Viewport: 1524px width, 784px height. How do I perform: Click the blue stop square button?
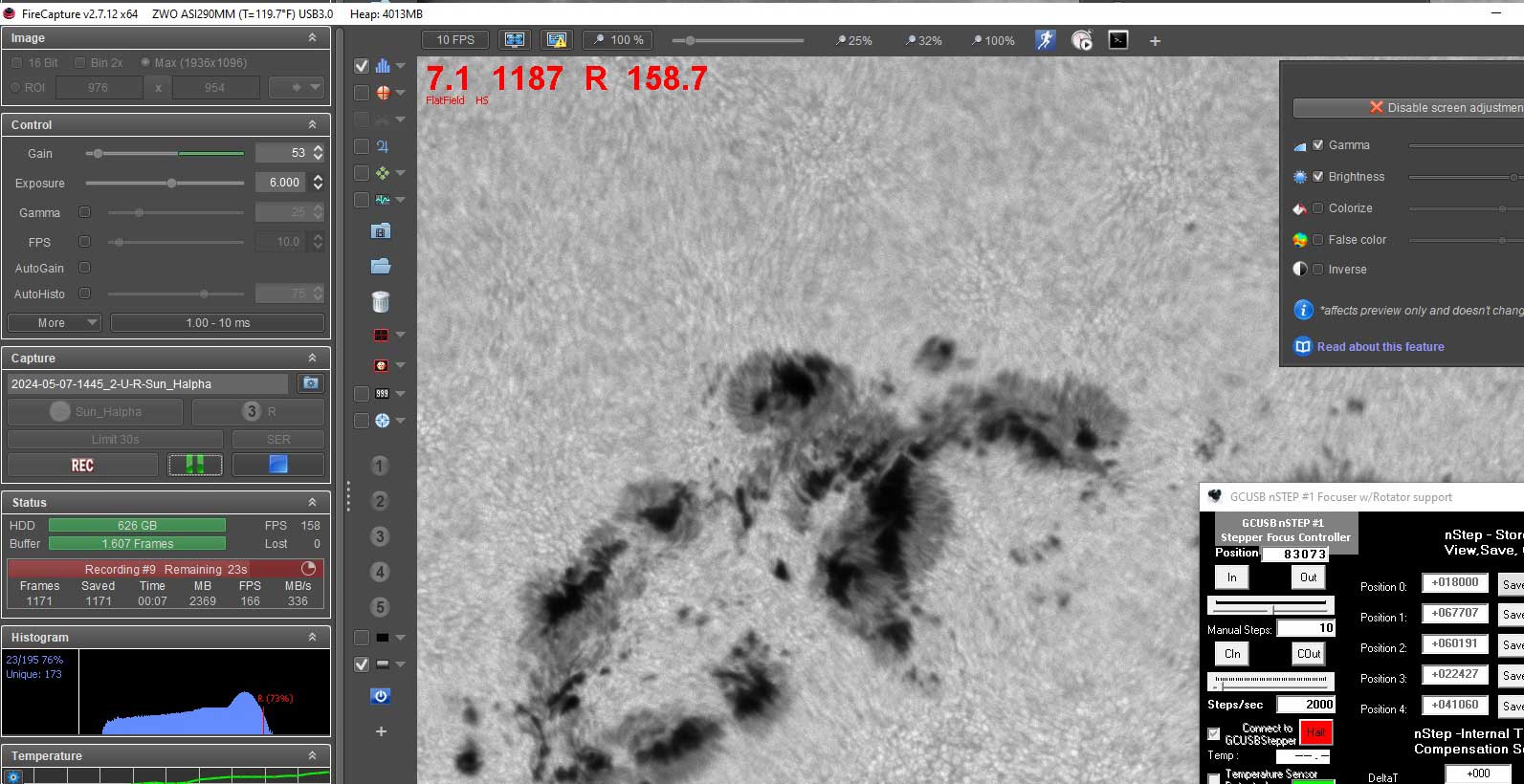(277, 465)
